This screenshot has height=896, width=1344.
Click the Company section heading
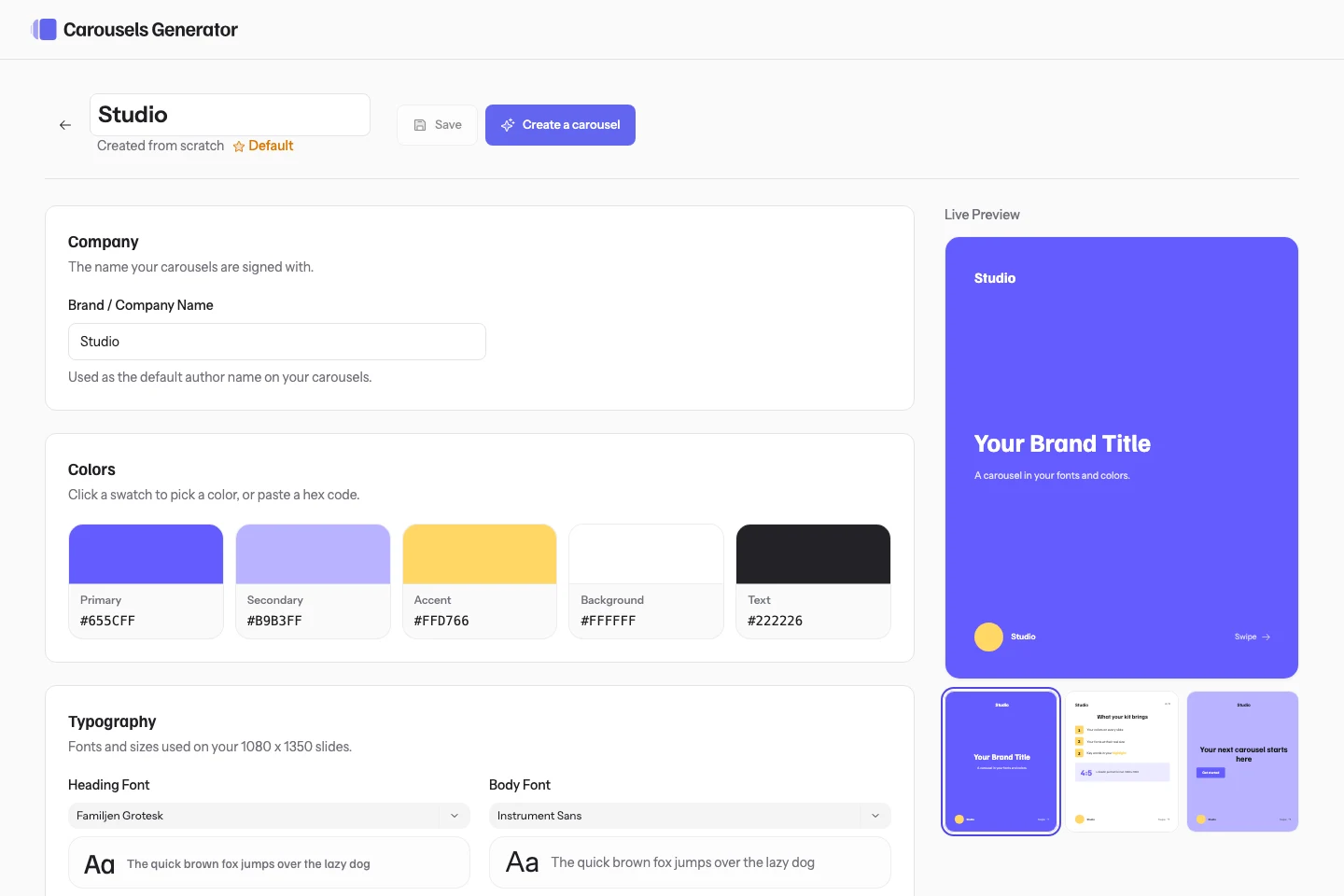(x=104, y=242)
